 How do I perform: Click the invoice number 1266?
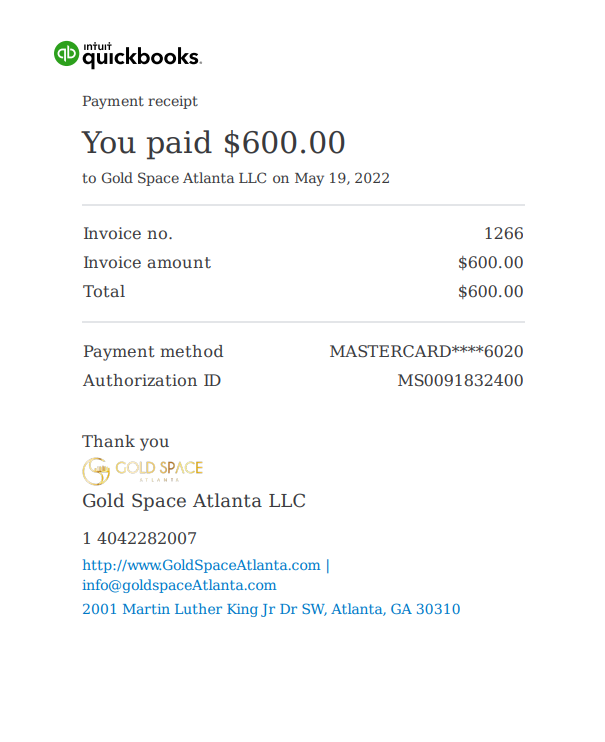pyautogui.click(x=504, y=233)
